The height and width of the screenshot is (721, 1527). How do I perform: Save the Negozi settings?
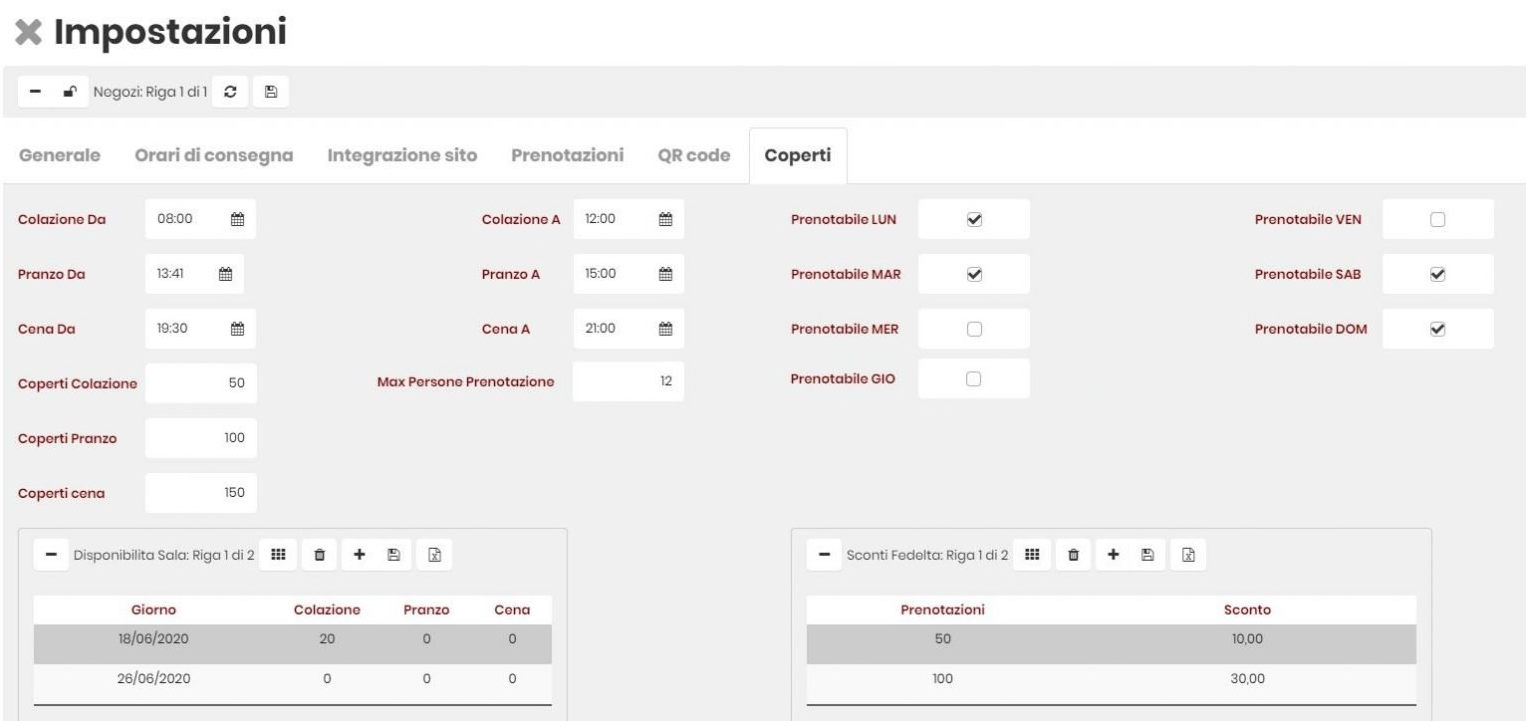(x=270, y=92)
